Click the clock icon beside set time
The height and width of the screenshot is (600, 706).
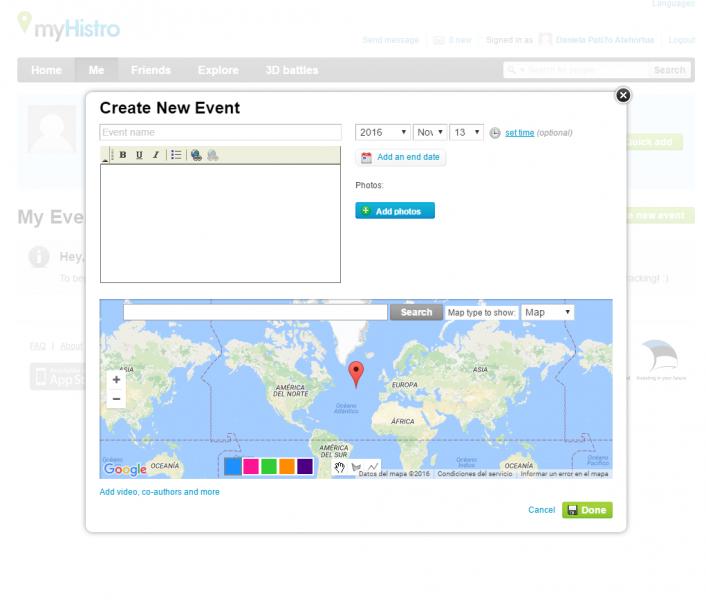pyautogui.click(x=495, y=133)
